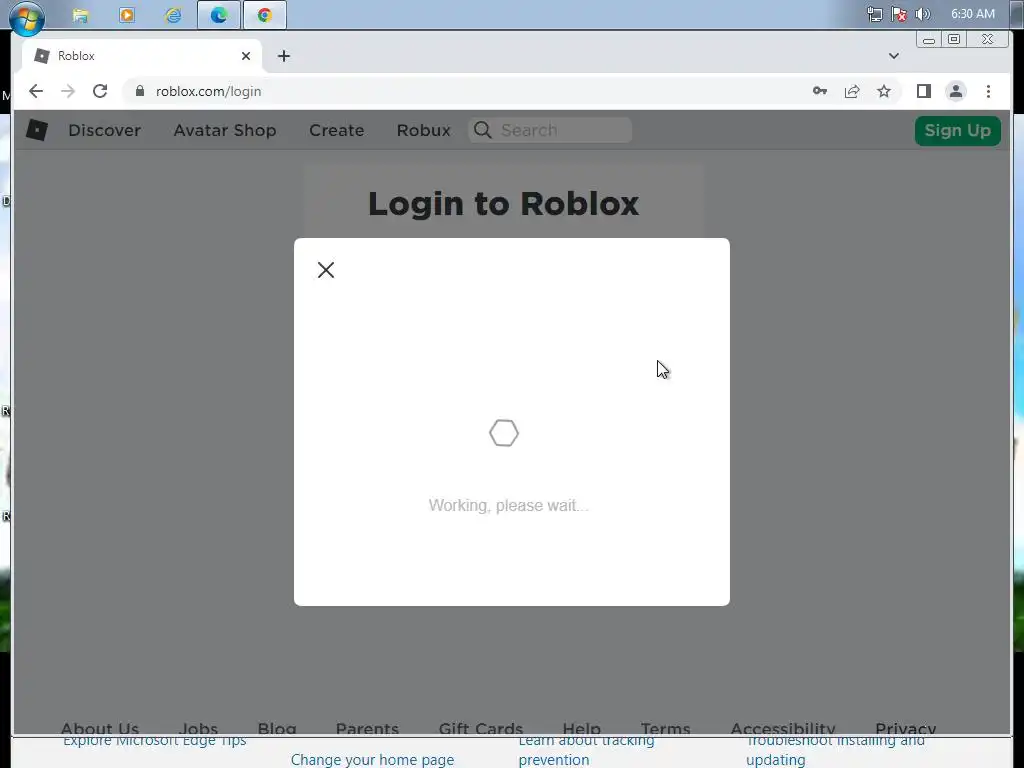Click Troubleshoot installing and updating in Edge
The height and width of the screenshot is (768, 1024).
835,750
